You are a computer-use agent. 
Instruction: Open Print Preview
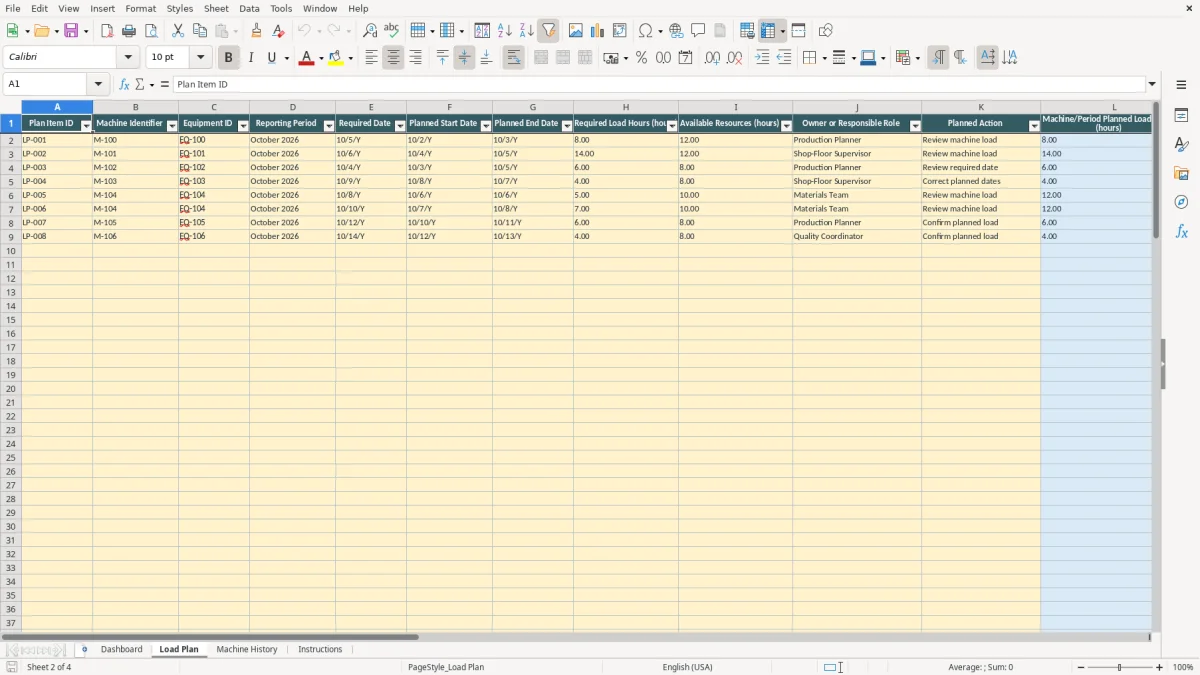(x=151, y=30)
